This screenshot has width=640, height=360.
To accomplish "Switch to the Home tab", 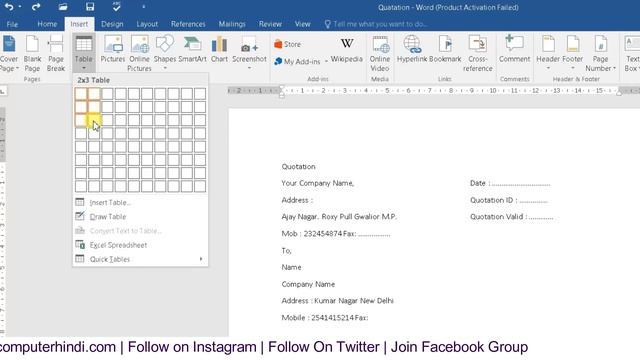I will point(47,24).
